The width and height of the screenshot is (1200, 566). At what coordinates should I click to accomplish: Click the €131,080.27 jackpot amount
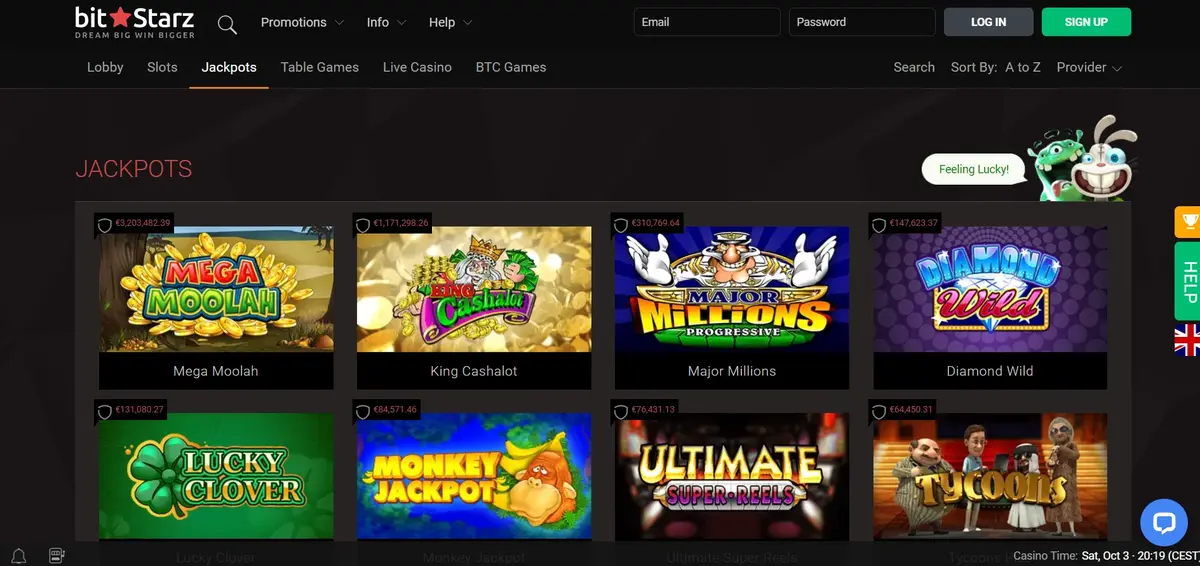[140, 410]
